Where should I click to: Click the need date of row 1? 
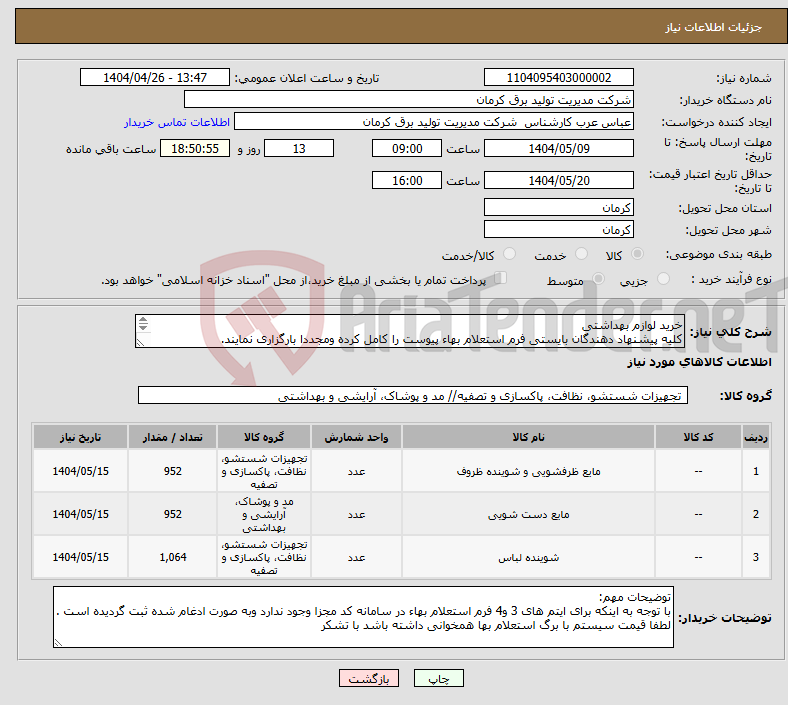[80, 471]
